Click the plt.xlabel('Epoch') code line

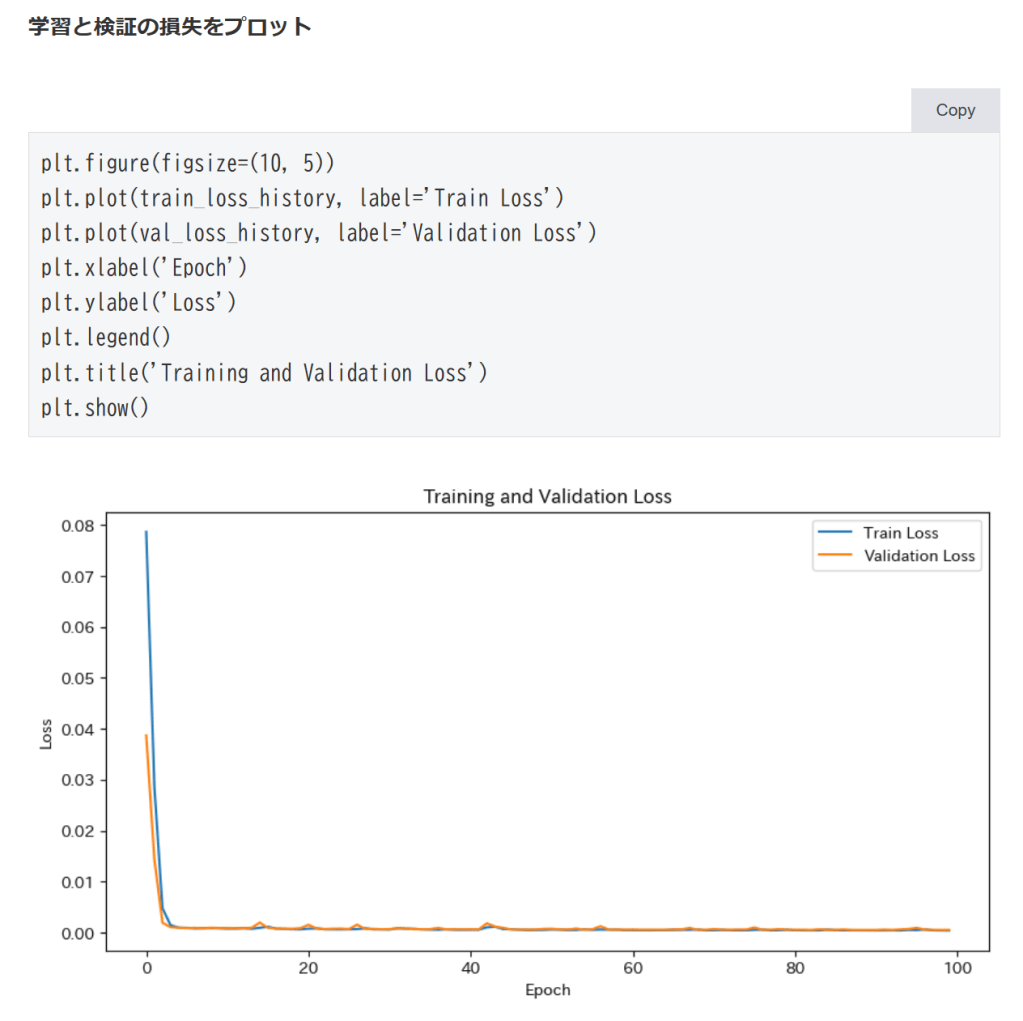[x=144, y=268]
